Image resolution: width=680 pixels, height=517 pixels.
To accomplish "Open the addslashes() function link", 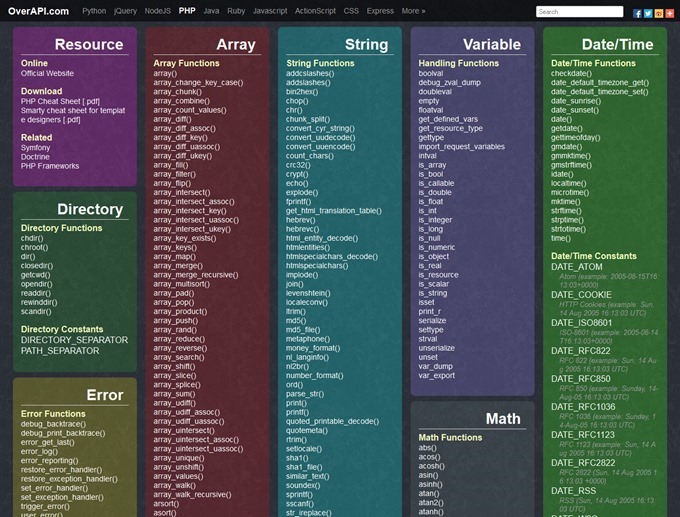I will pos(308,82).
